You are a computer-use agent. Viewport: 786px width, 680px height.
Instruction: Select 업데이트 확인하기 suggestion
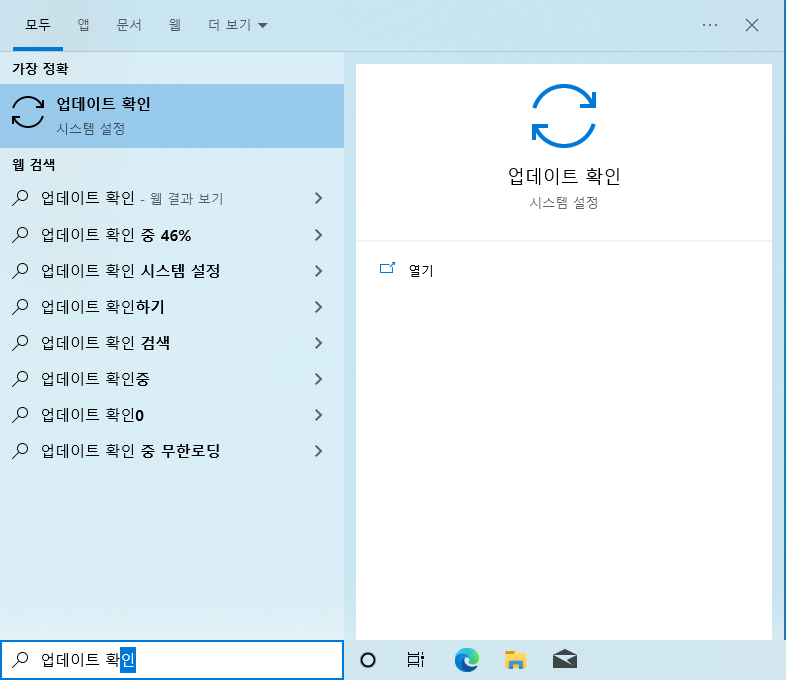click(x=172, y=307)
